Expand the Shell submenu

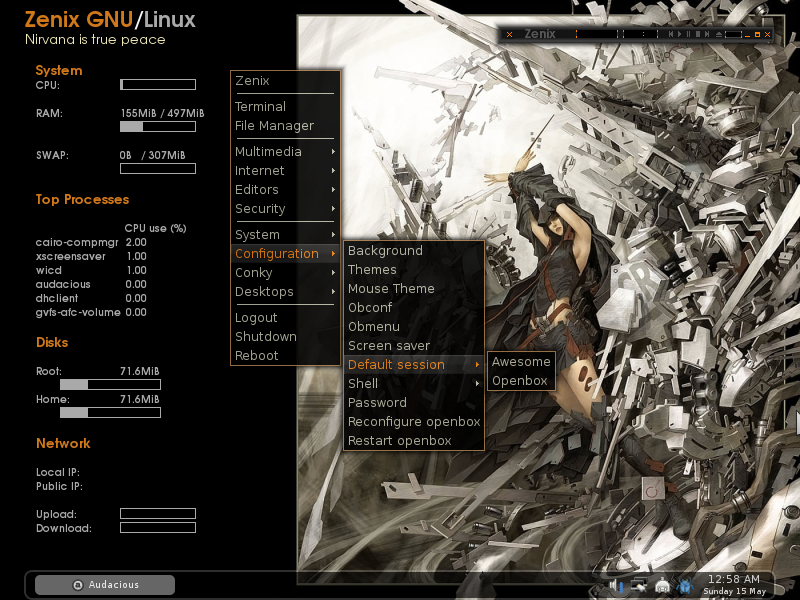point(414,383)
